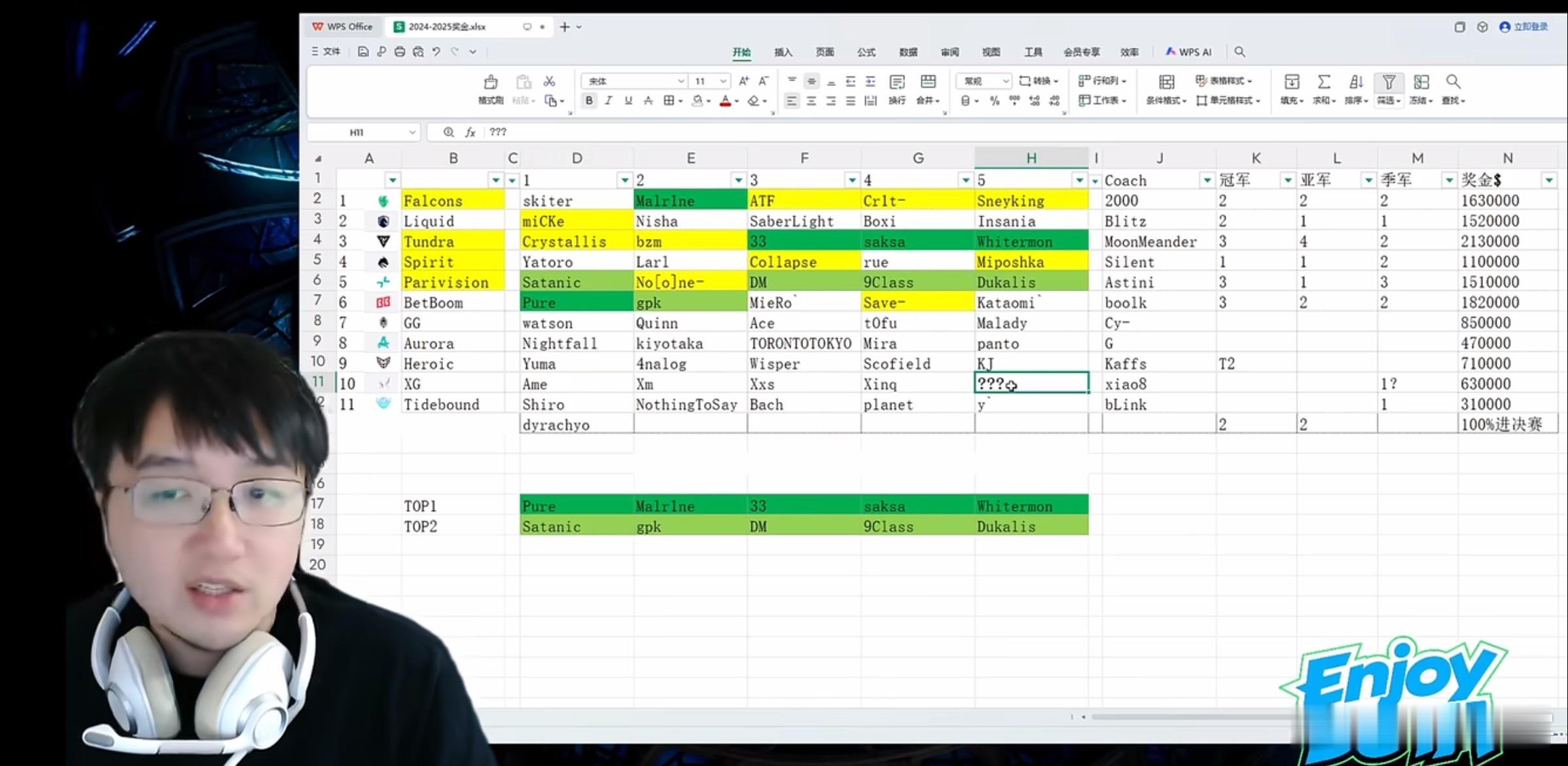1568x766 pixels.
Task: Click the Print icon in quick toolbar
Action: click(x=400, y=52)
